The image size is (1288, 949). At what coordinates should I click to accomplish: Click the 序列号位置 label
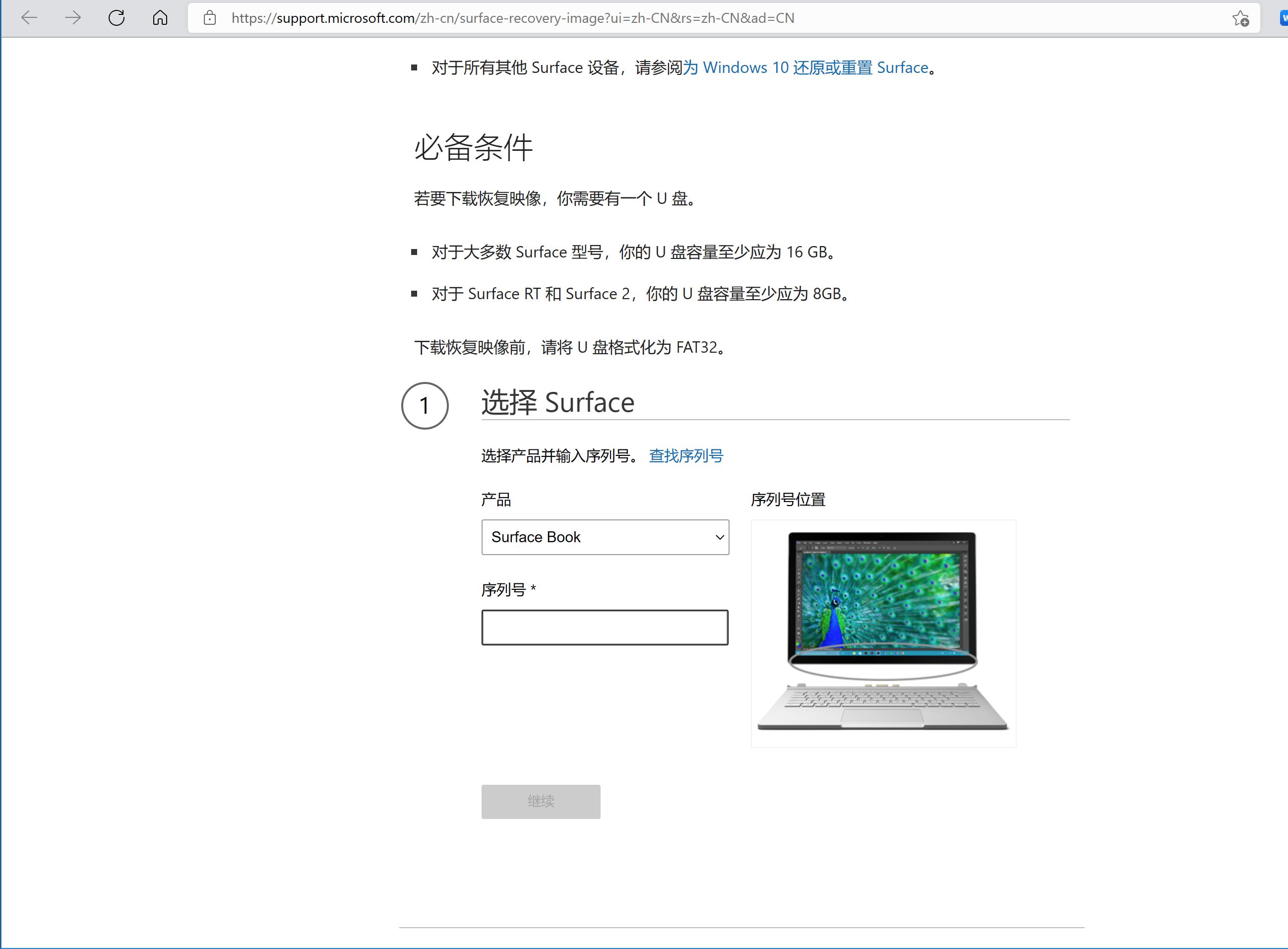[x=789, y=499]
